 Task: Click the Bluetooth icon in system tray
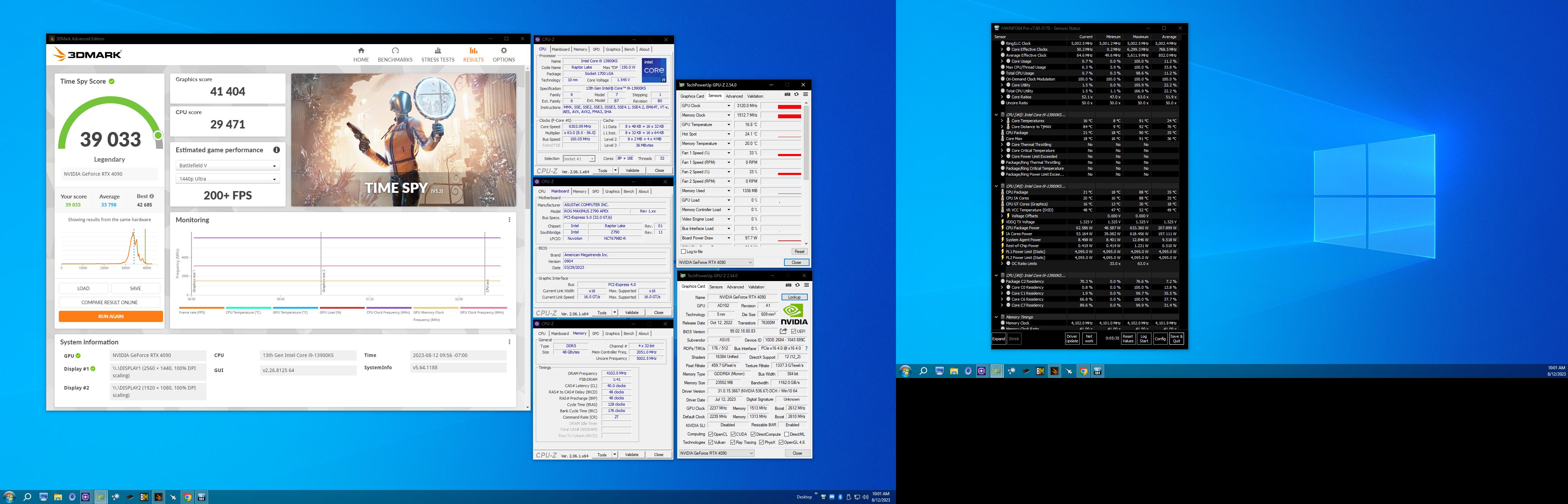(x=841, y=497)
